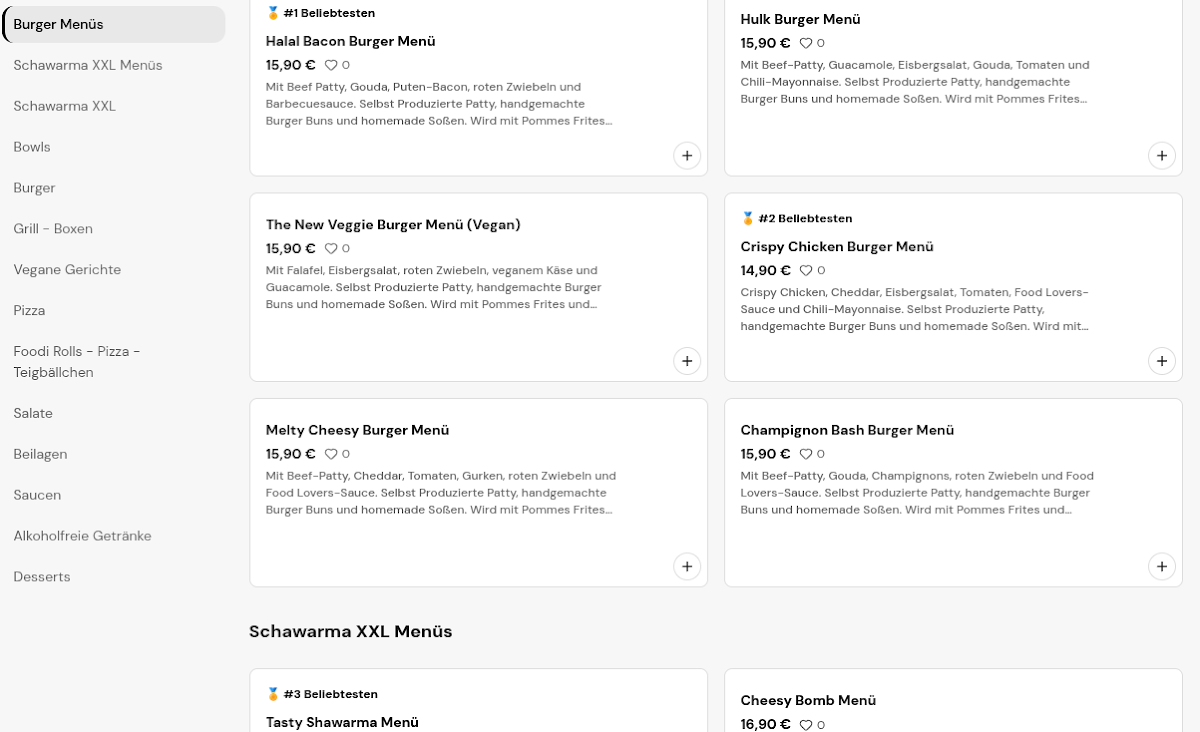Like Cheesy Bomb Menü heart icon
Viewport: 1200px width, 732px height.
(x=806, y=725)
